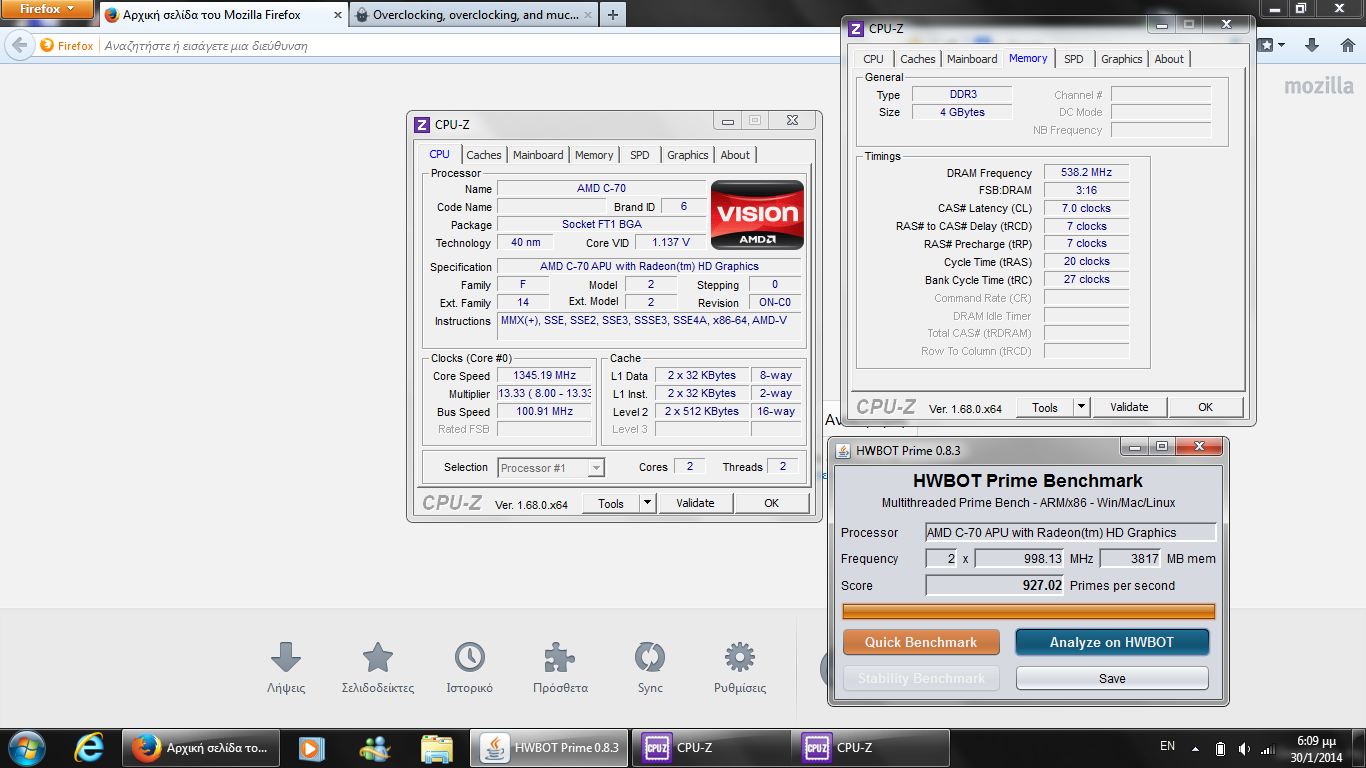Click the HWBOT Processor name field
Screen dimensions: 1366x768
pos(1071,532)
